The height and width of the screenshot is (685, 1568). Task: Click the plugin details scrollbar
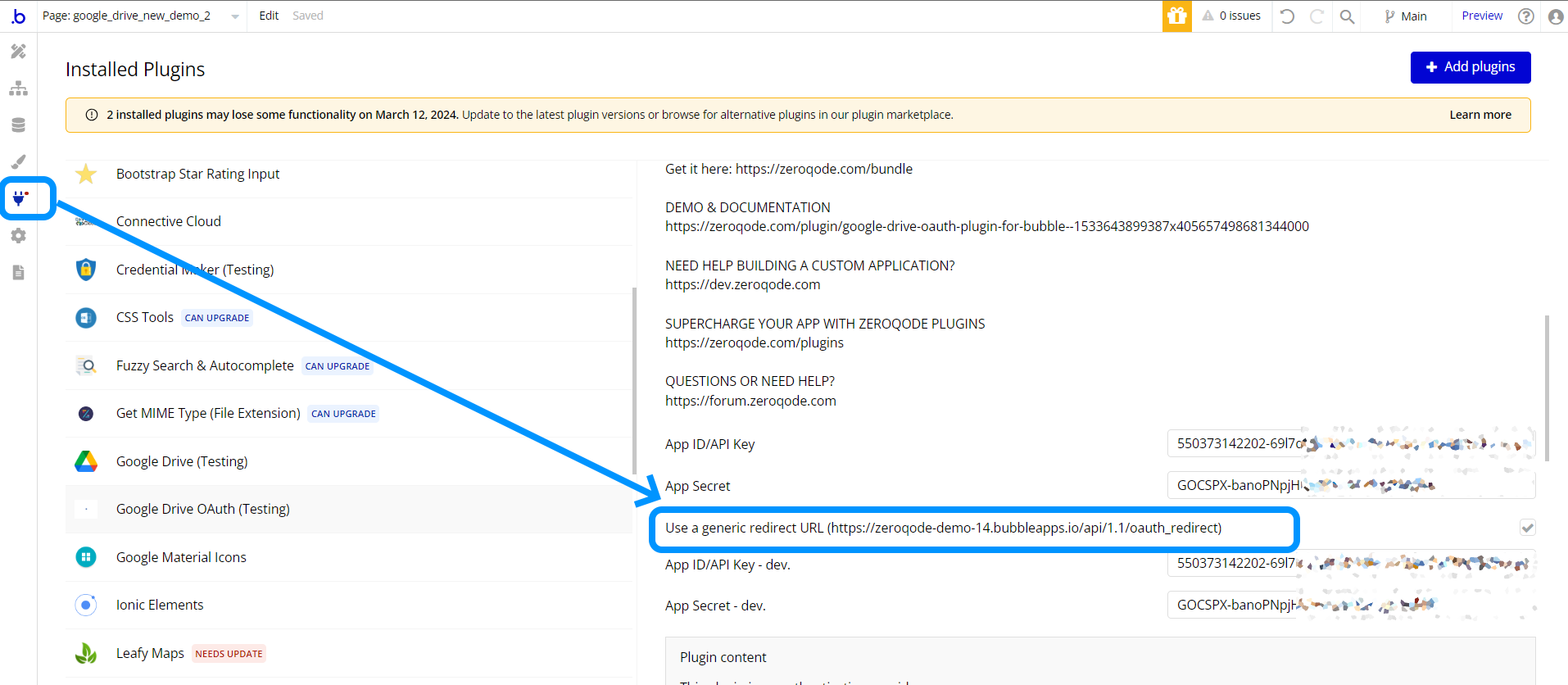[1547, 388]
